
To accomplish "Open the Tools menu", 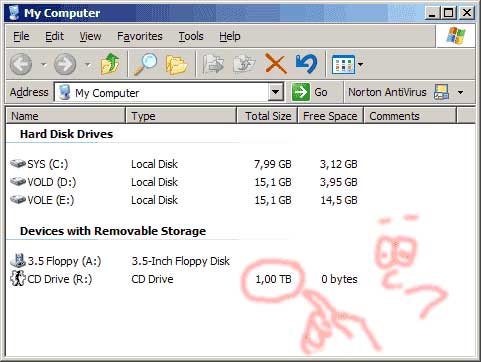I will click(191, 36).
